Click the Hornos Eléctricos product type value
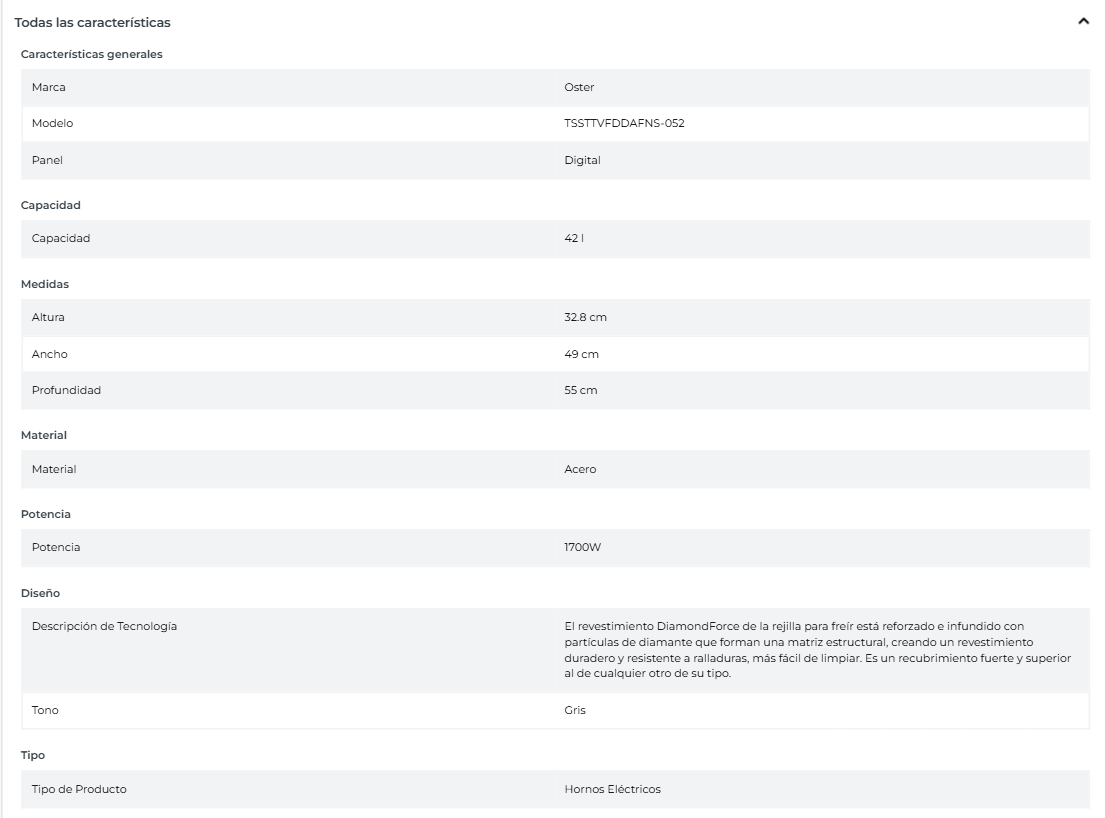 (612, 790)
